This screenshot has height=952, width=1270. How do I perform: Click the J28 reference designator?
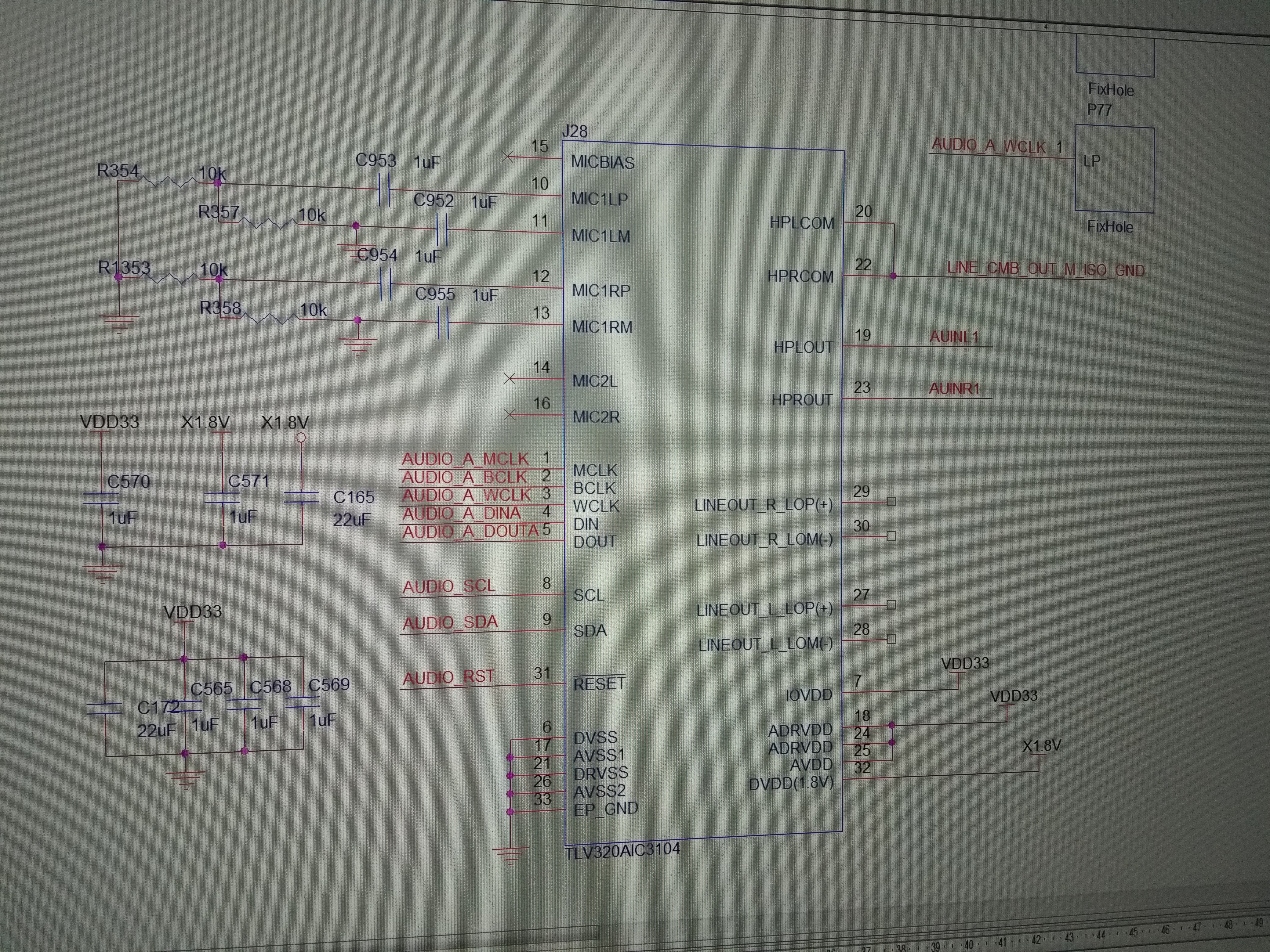tap(574, 132)
